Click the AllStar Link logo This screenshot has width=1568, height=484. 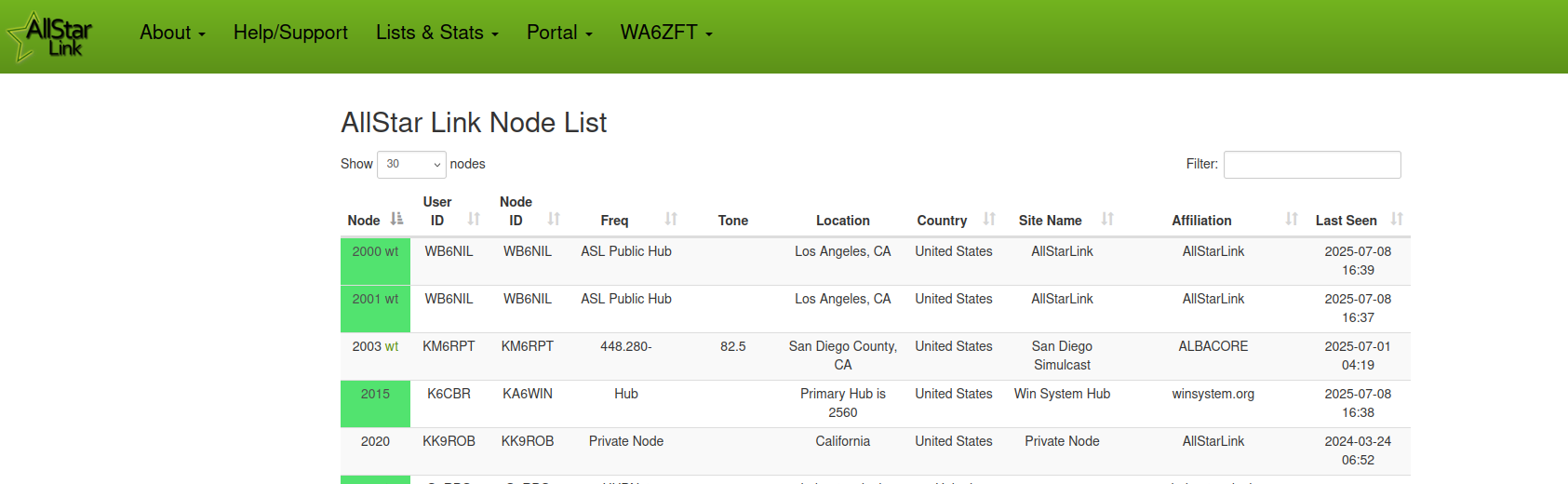(51, 37)
